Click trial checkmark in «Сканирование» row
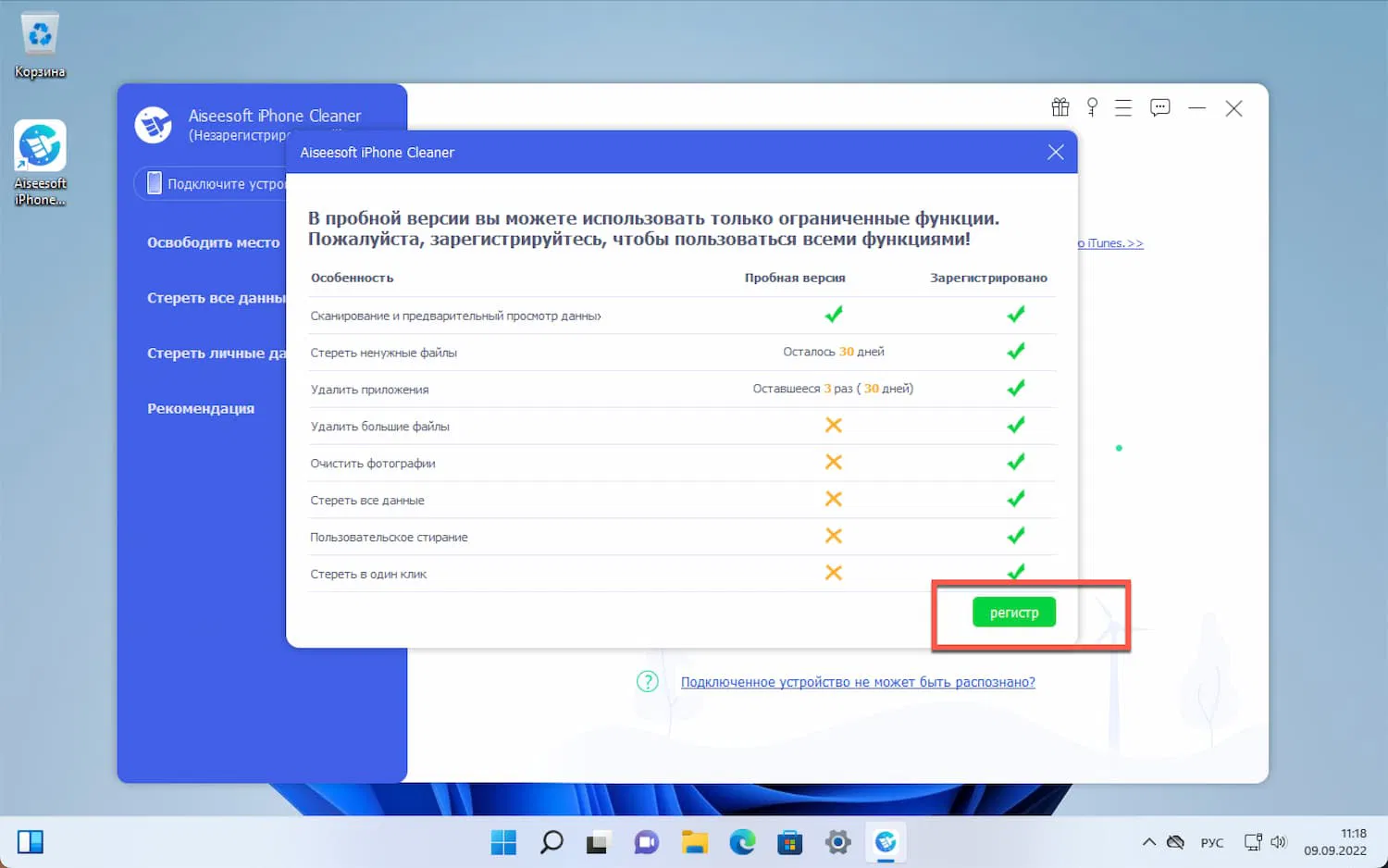Viewport: 1388px width, 868px height. [x=834, y=314]
